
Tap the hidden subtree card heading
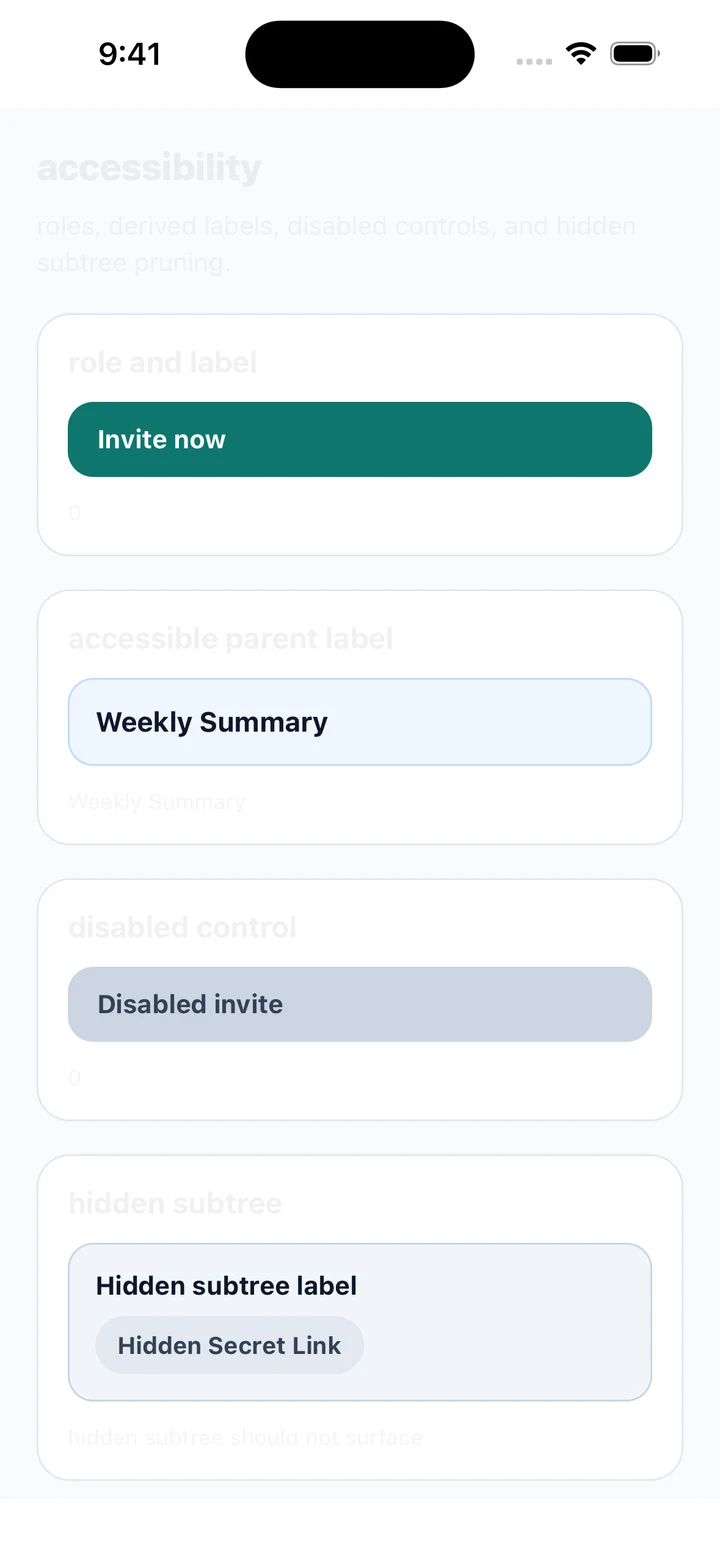point(175,1203)
